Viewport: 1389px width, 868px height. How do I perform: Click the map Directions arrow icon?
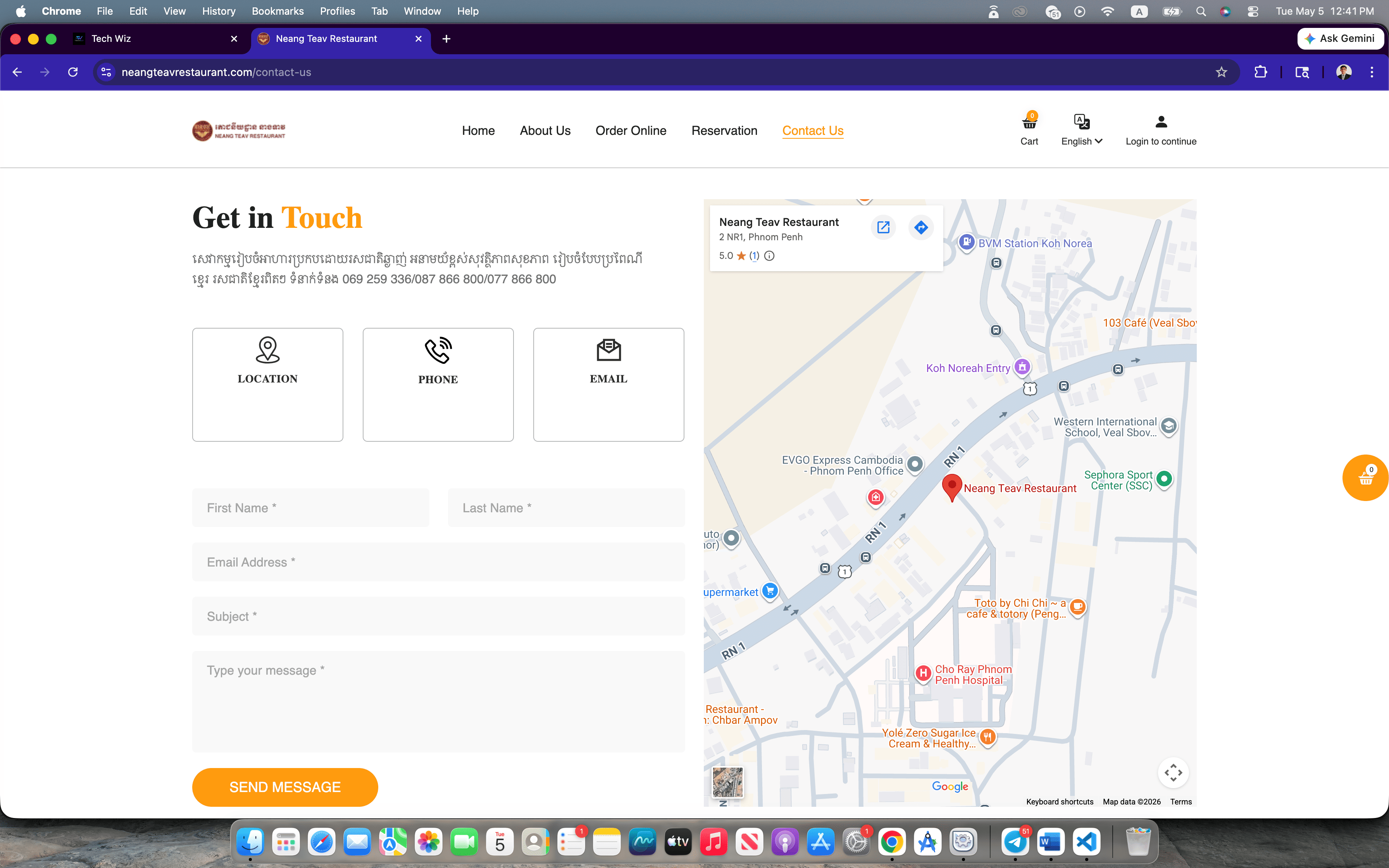tap(921, 227)
